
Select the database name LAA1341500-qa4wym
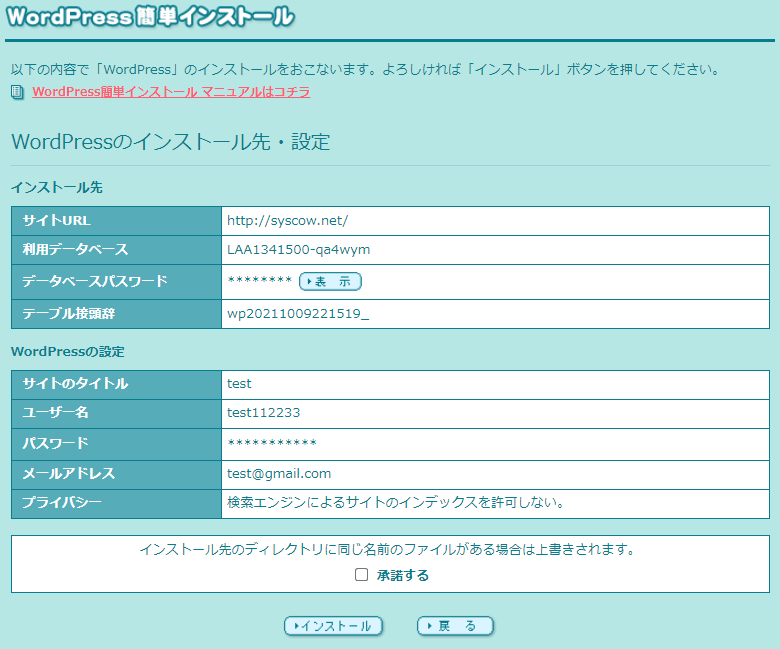pos(298,250)
